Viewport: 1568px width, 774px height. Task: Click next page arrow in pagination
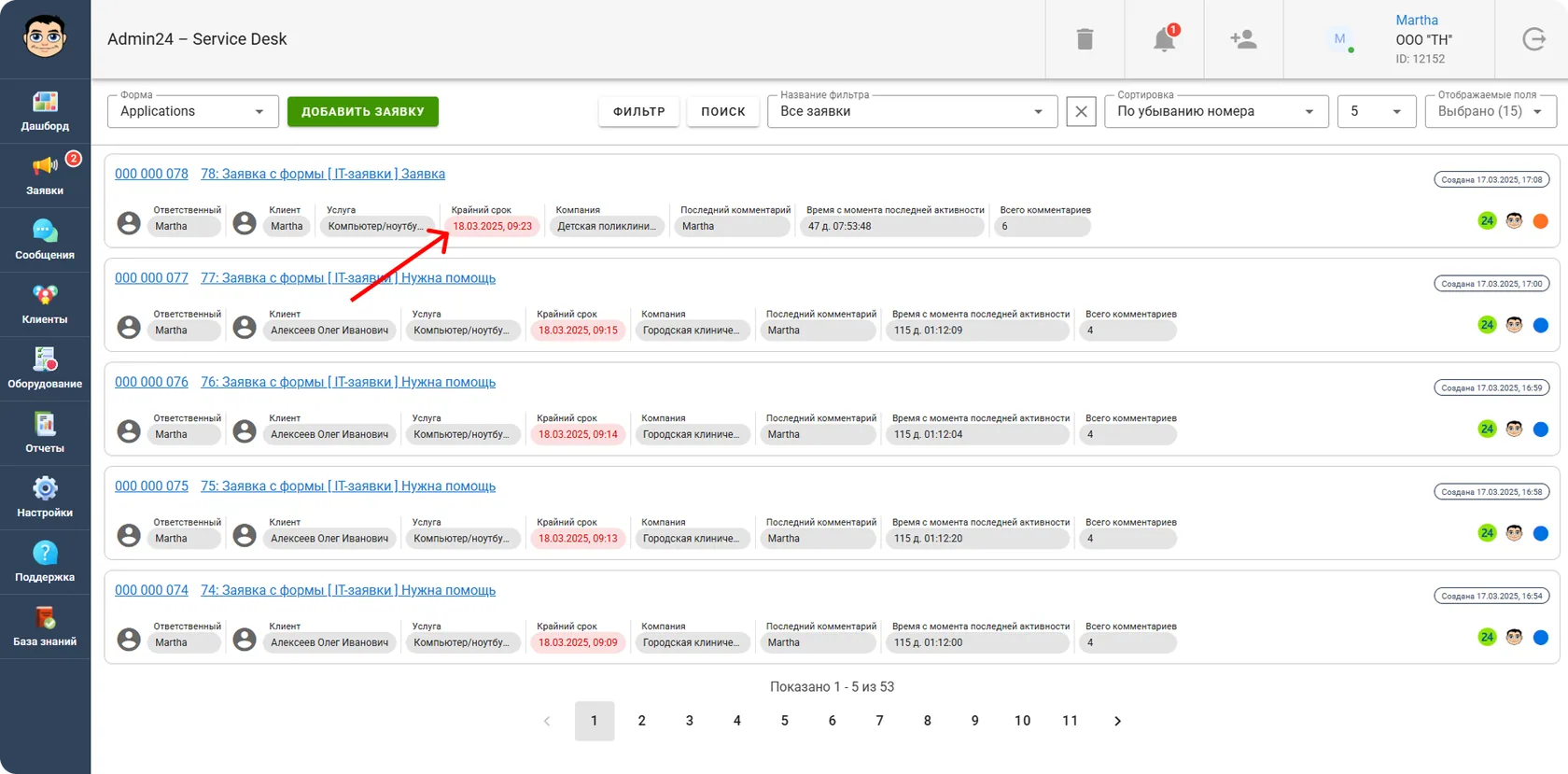pyautogui.click(x=1118, y=721)
